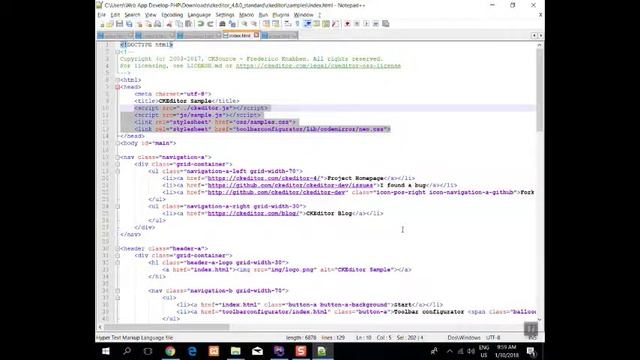This screenshot has height=360, width=640.
Task: Paste from clipboard using toolbar icon
Action: [x=188, y=24]
